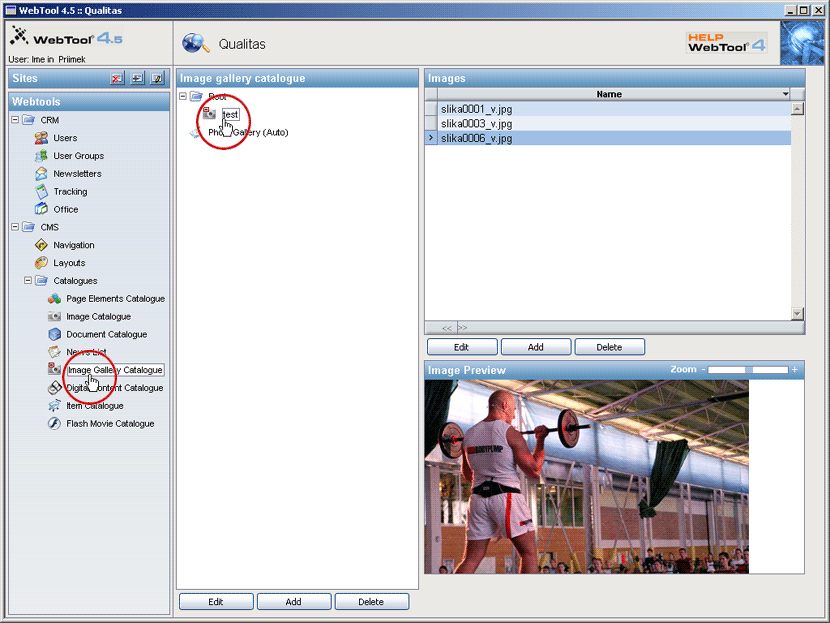Click the Users icon under CRM

(x=41, y=138)
